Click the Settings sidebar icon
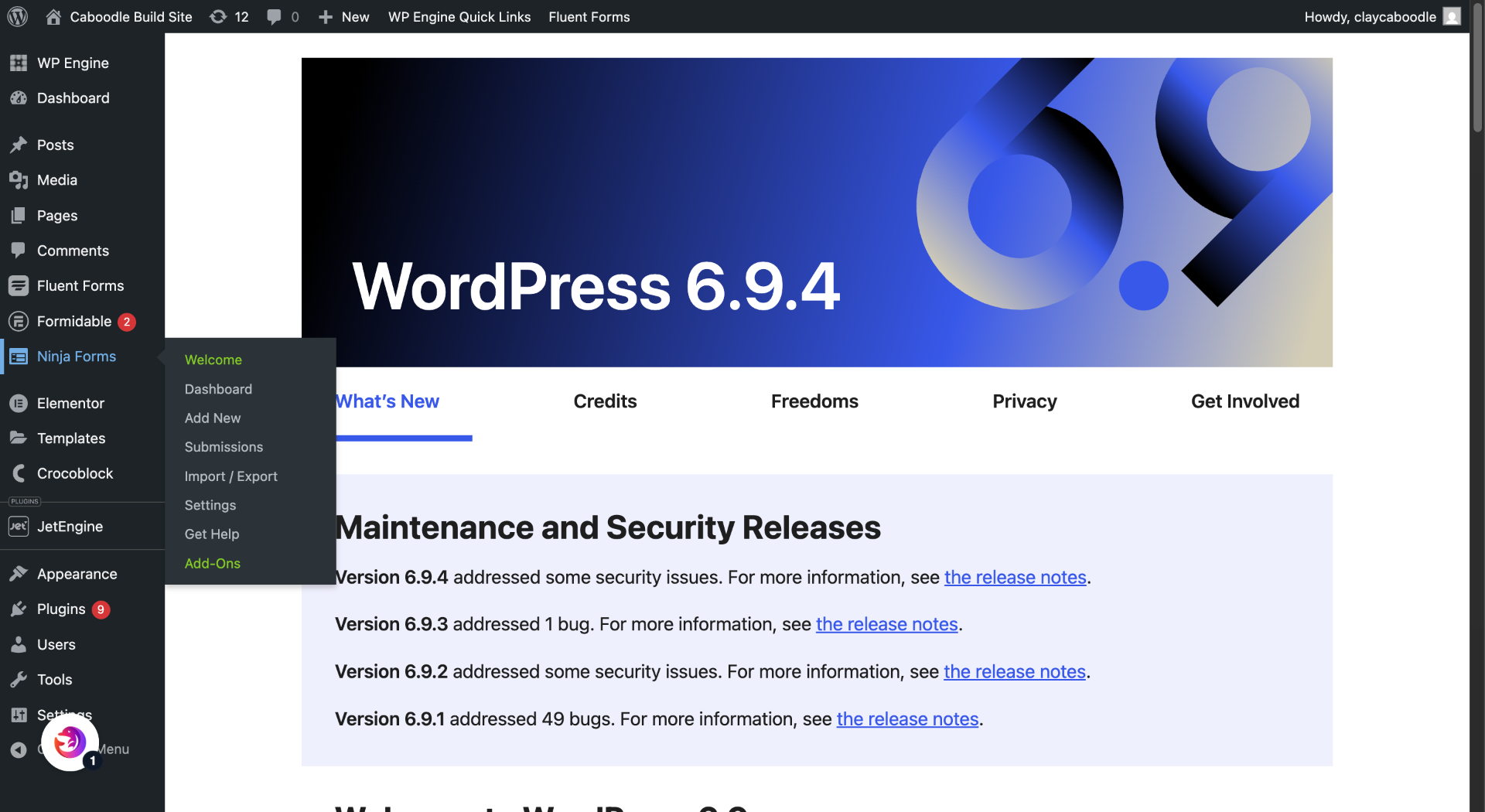Image resolution: width=1485 pixels, height=812 pixels. (19, 715)
